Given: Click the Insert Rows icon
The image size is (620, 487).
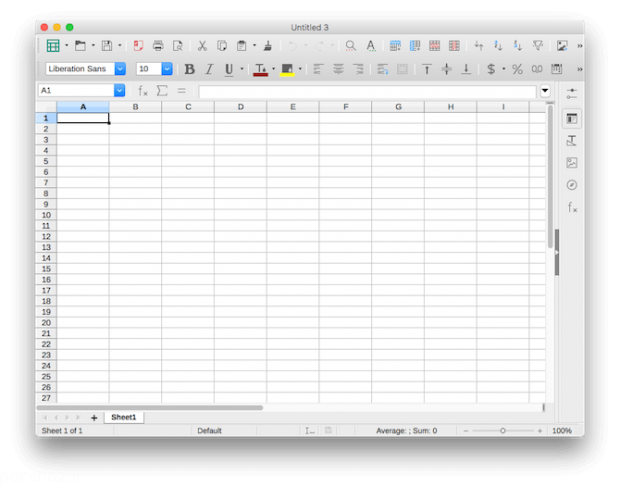Looking at the screenshot, I should coord(395,46).
